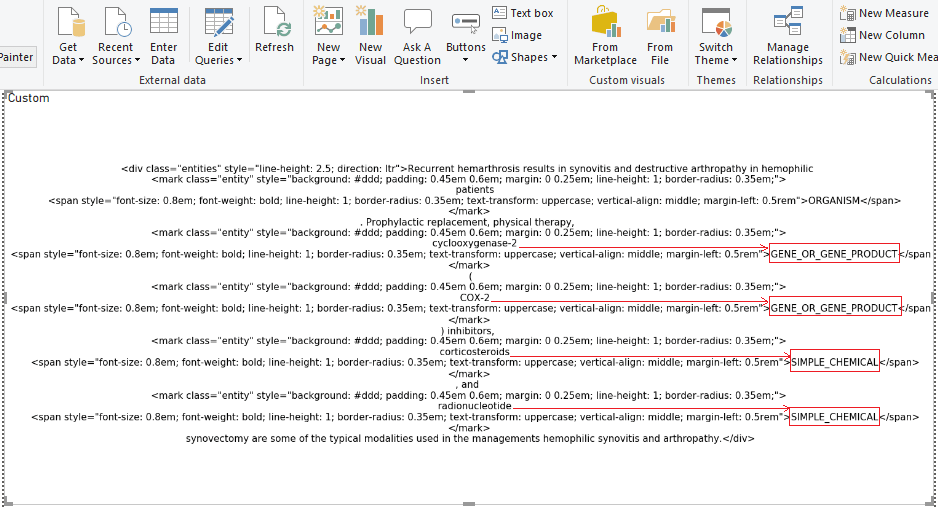Create a New Column

point(882,35)
